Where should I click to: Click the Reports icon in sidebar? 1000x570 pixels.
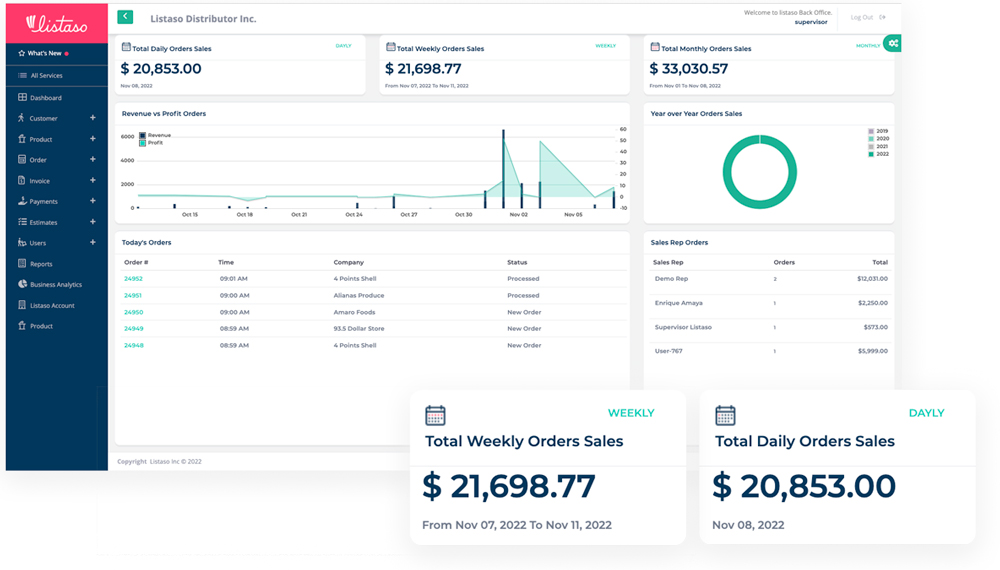(22, 263)
